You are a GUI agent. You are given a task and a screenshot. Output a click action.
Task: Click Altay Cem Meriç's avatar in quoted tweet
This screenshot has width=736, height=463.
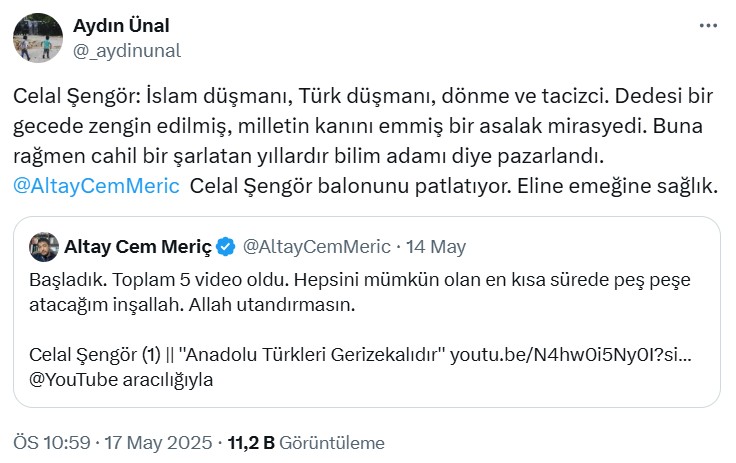tap(41, 246)
